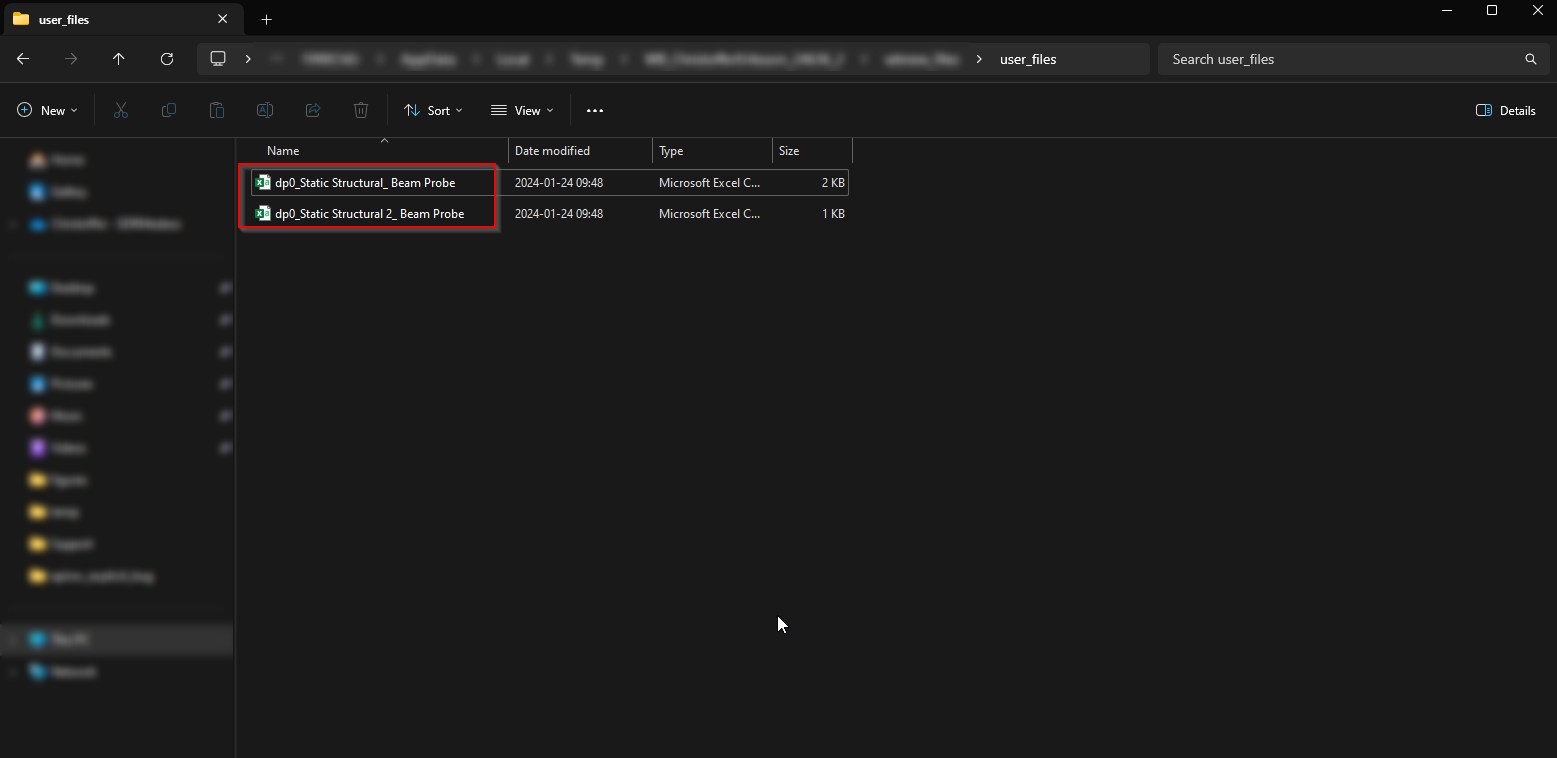Expand the This PC tree node

click(x=14, y=640)
